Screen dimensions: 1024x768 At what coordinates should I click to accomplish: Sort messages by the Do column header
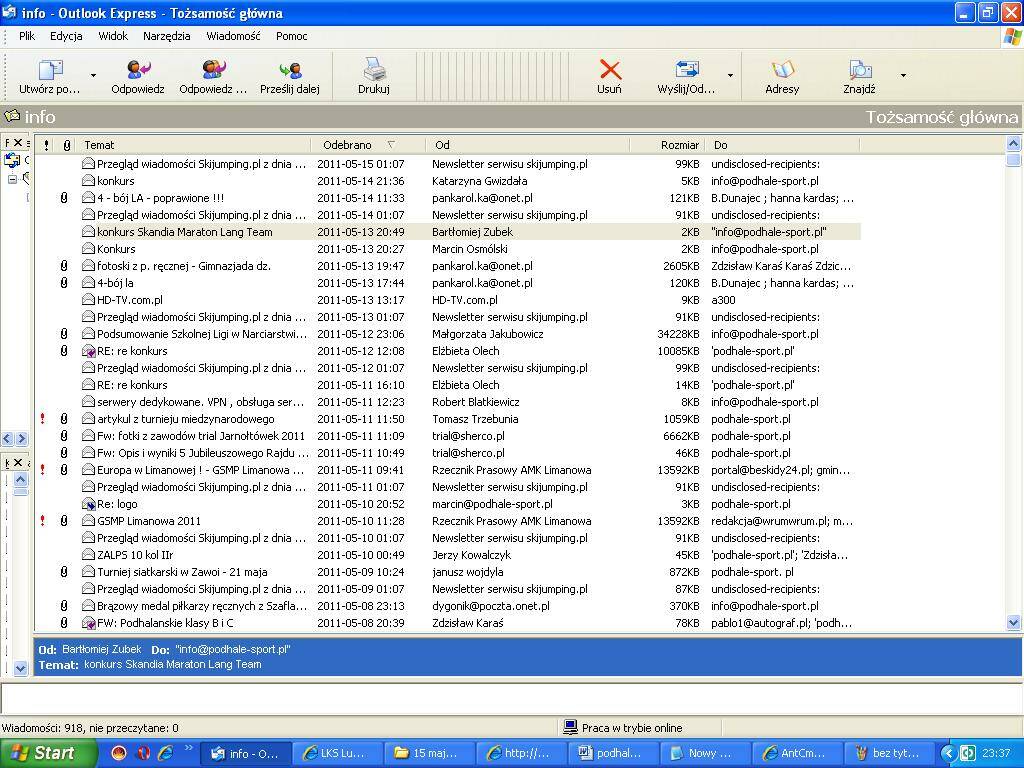(783, 145)
